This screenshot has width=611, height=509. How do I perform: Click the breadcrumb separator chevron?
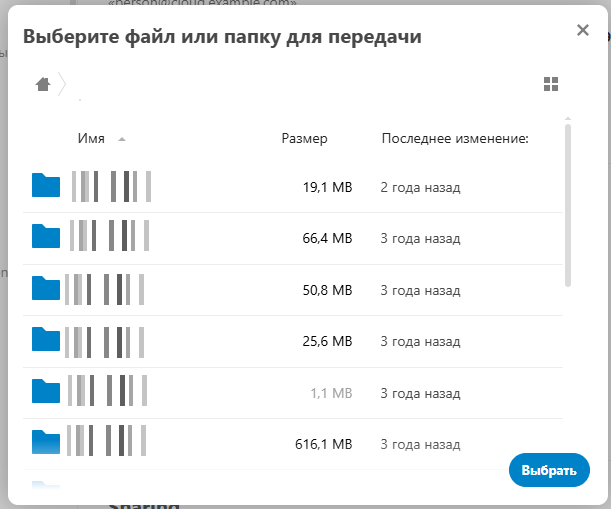coord(62,85)
